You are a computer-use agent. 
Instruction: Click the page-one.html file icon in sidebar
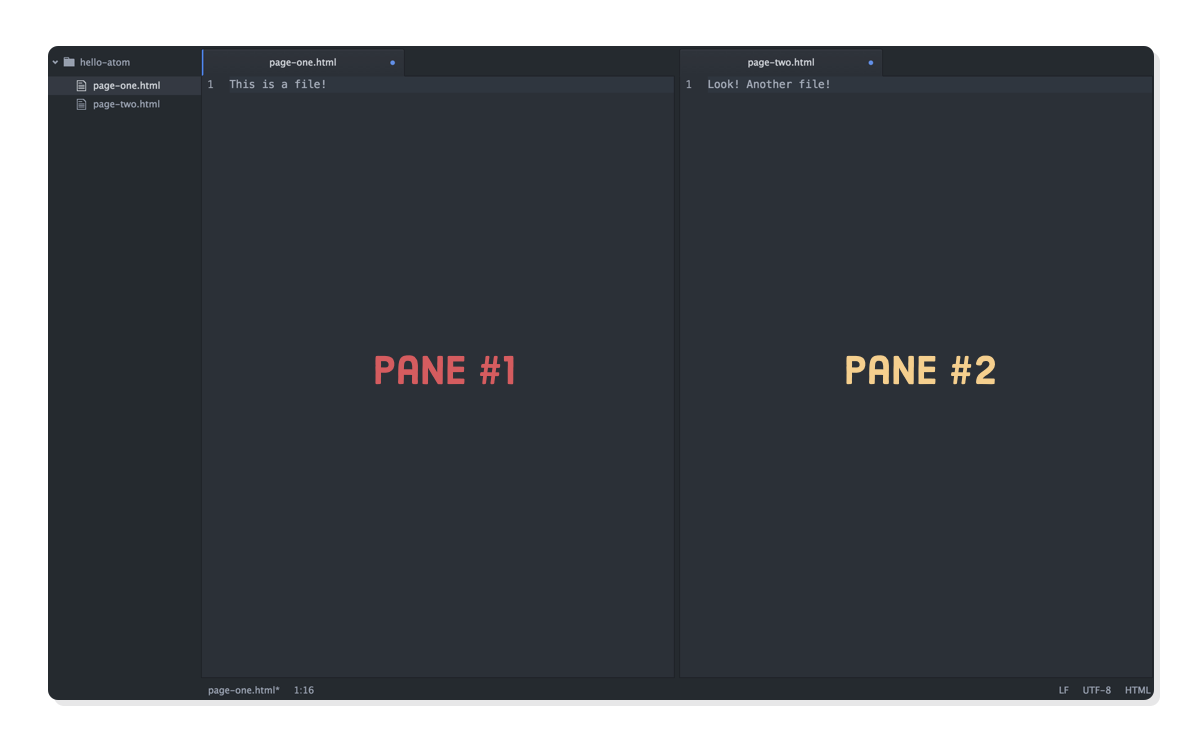tap(81, 85)
